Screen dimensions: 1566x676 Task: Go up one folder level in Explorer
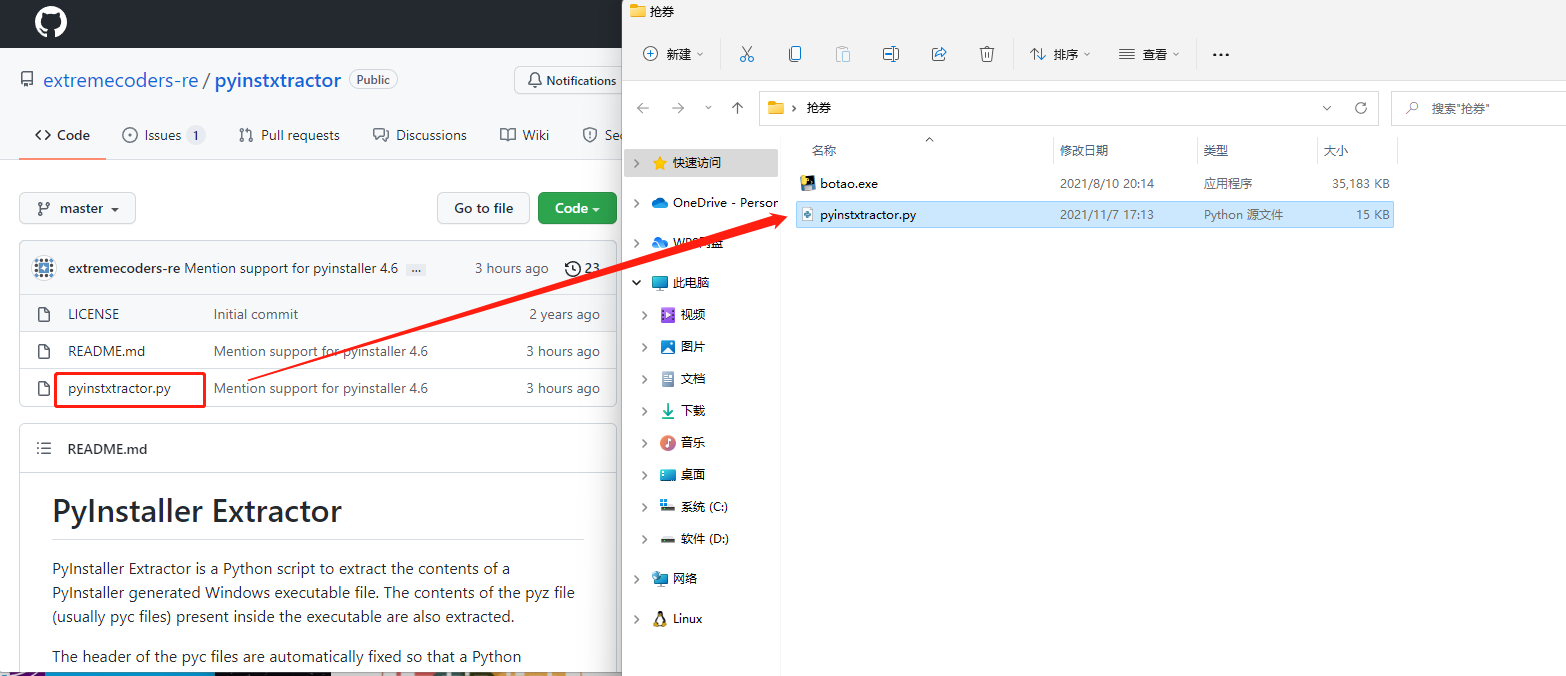[737, 108]
